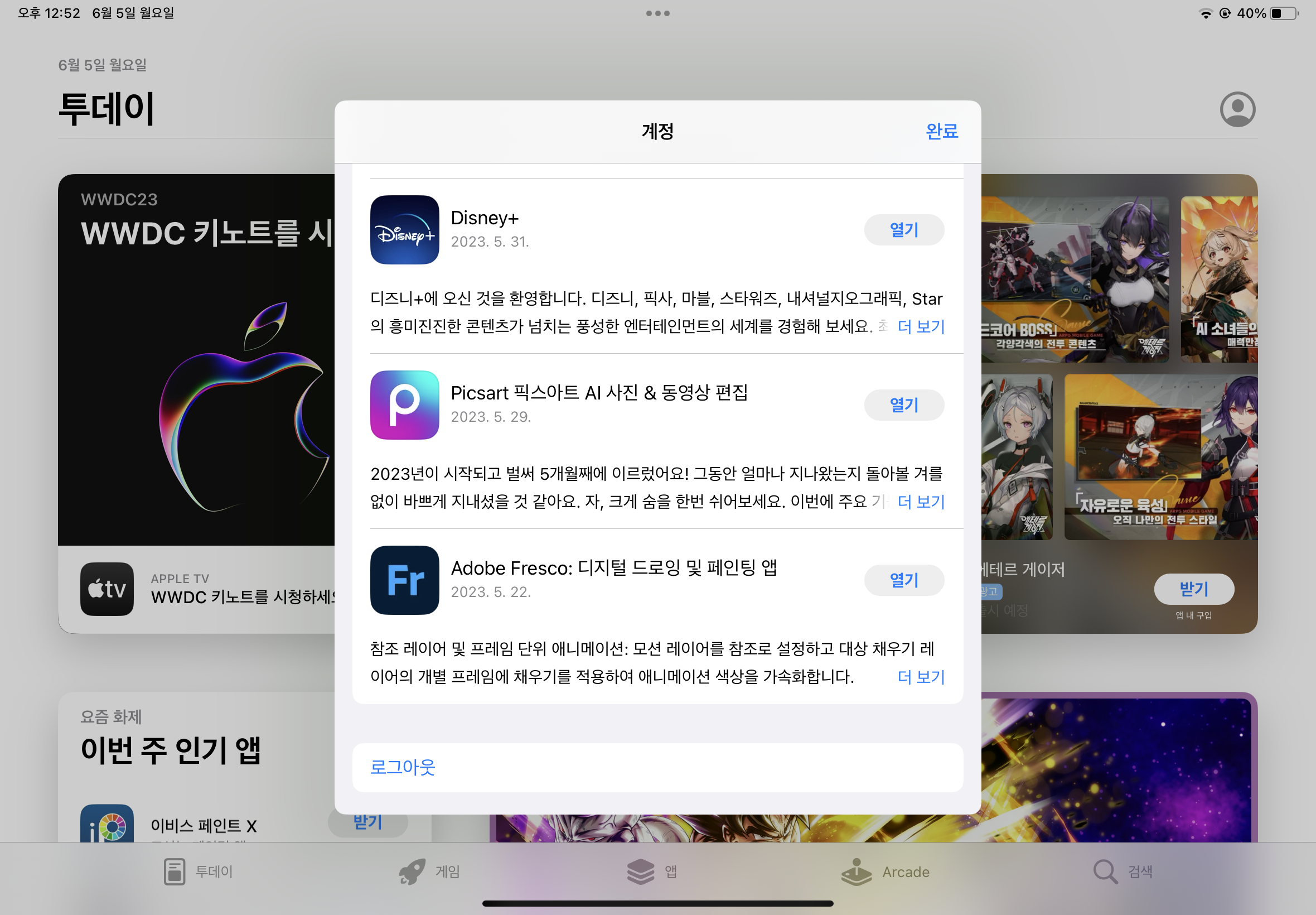Open Picsart with 열기 button
The image size is (1316, 915).
[904, 404]
